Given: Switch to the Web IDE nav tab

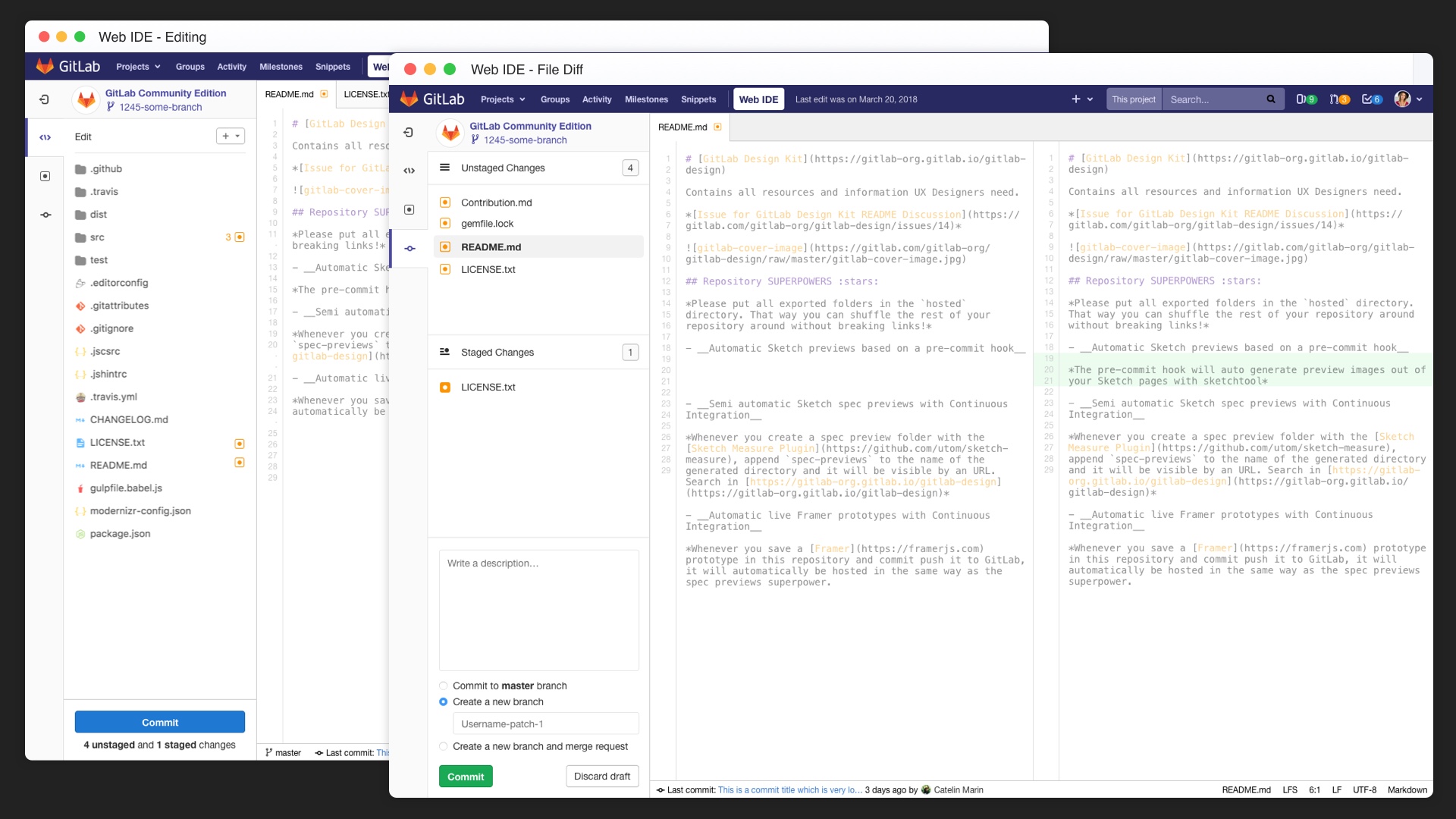Looking at the screenshot, I should coord(758,99).
